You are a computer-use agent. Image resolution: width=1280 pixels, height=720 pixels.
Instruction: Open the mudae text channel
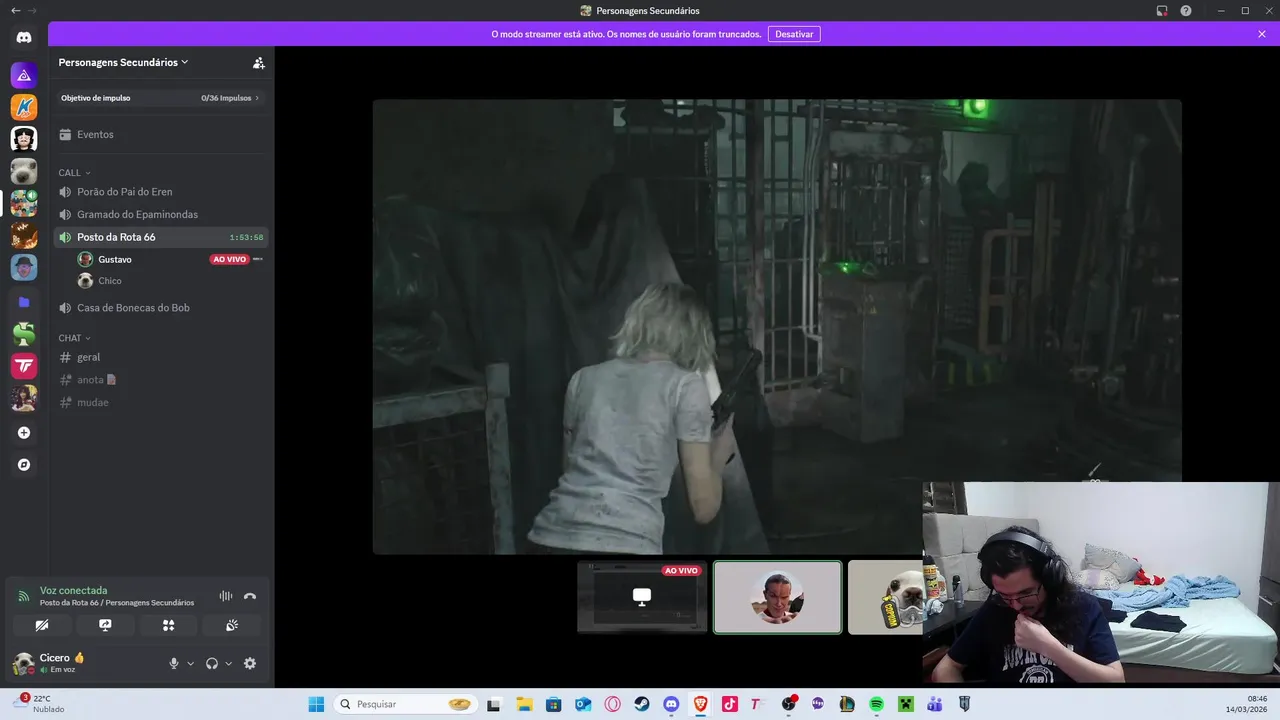click(161, 402)
